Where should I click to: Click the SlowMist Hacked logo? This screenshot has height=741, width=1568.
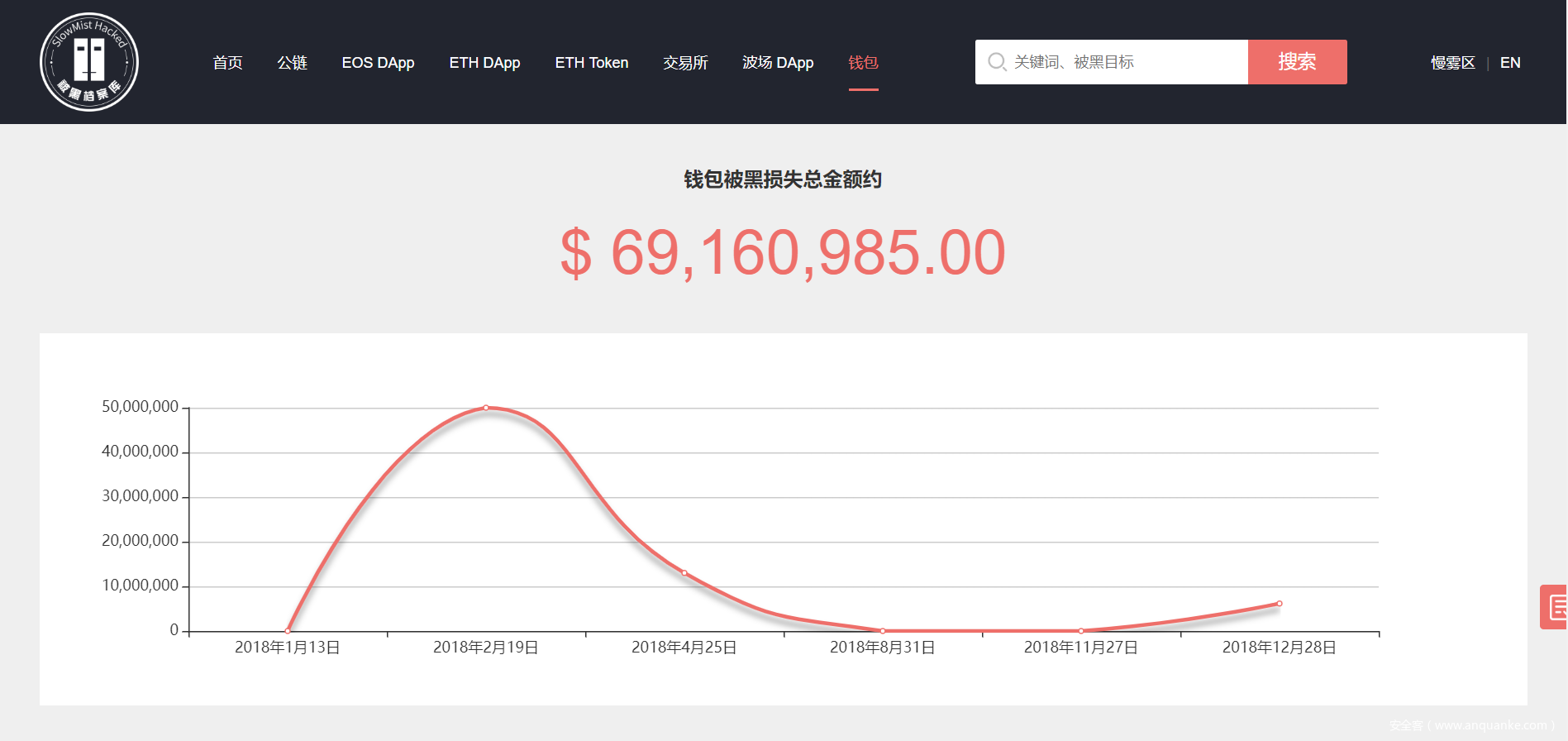[x=89, y=62]
